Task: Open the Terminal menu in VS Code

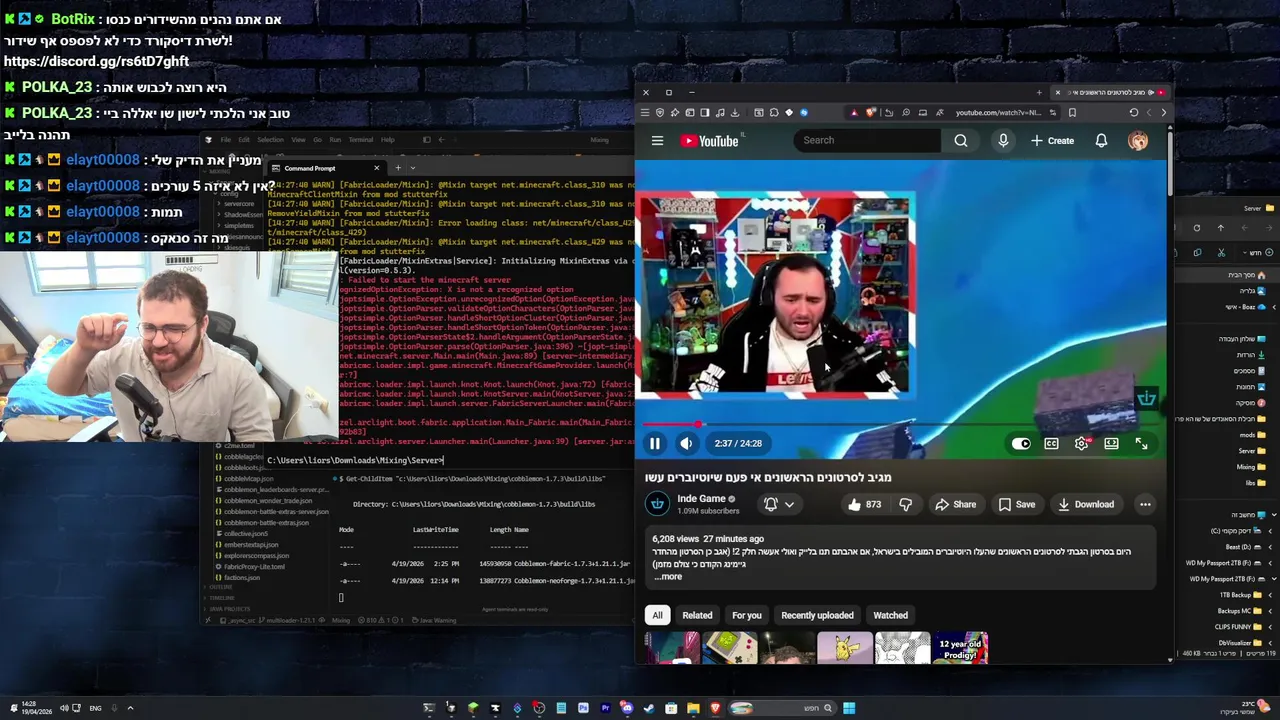Action: pos(361,140)
